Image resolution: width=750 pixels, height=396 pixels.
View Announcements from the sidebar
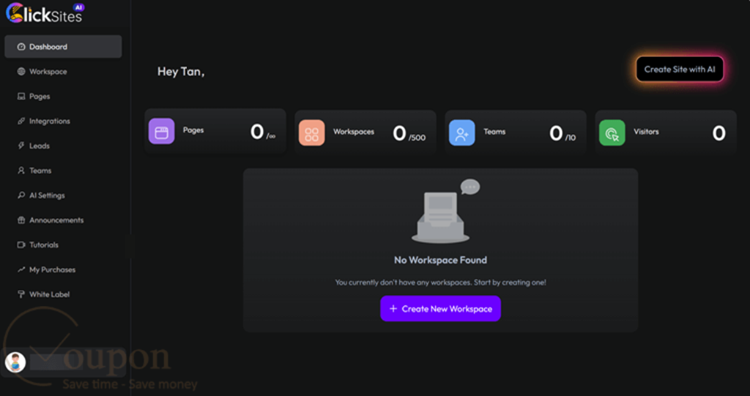[x=63, y=220]
